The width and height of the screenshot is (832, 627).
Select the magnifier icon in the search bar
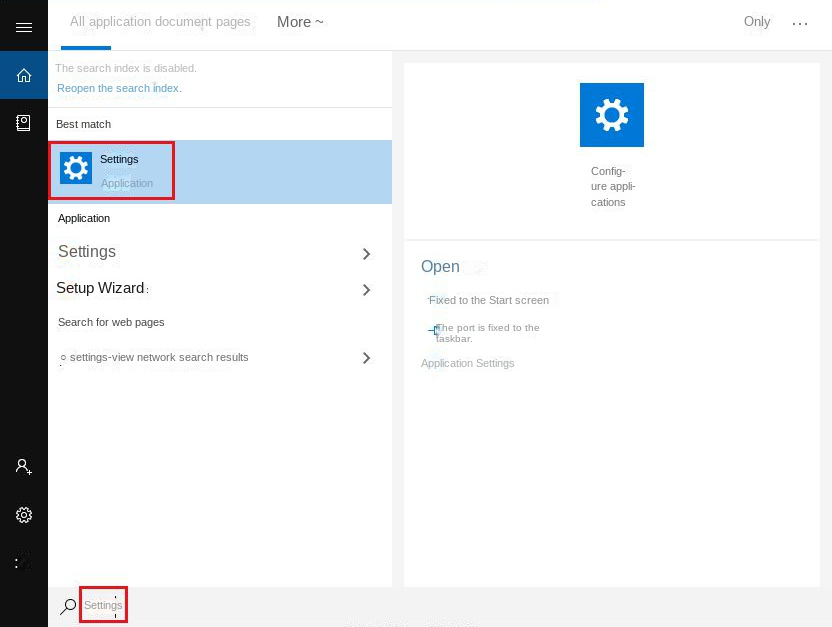(67, 605)
